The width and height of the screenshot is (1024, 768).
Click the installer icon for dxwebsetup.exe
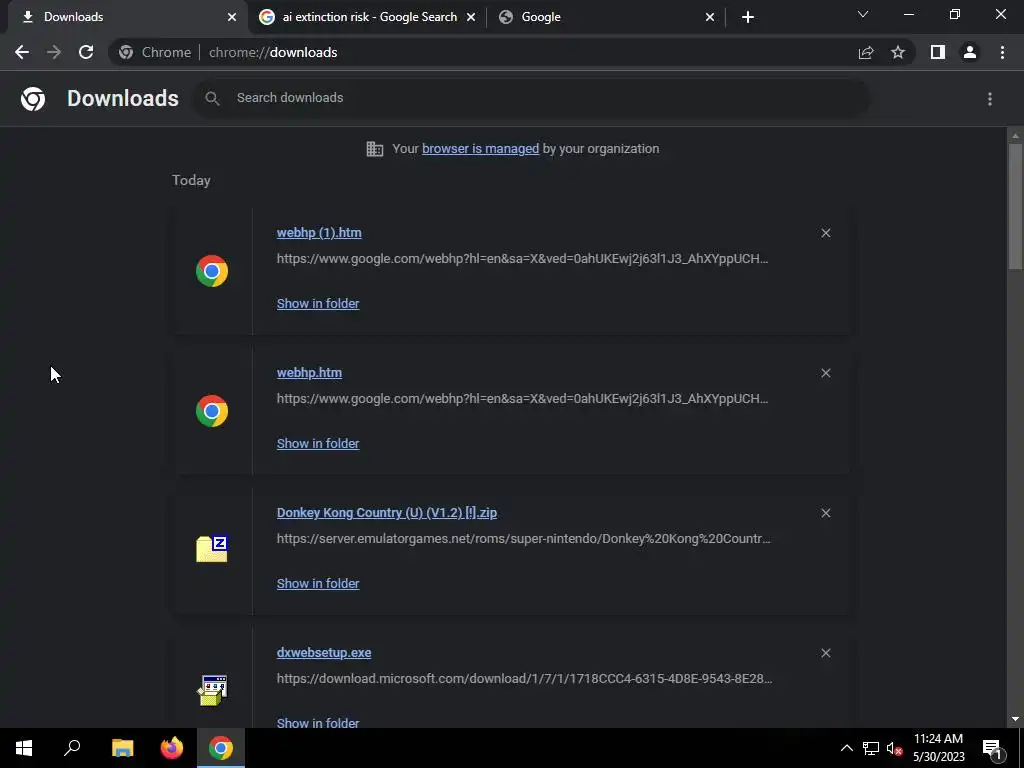(x=212, y=690)
